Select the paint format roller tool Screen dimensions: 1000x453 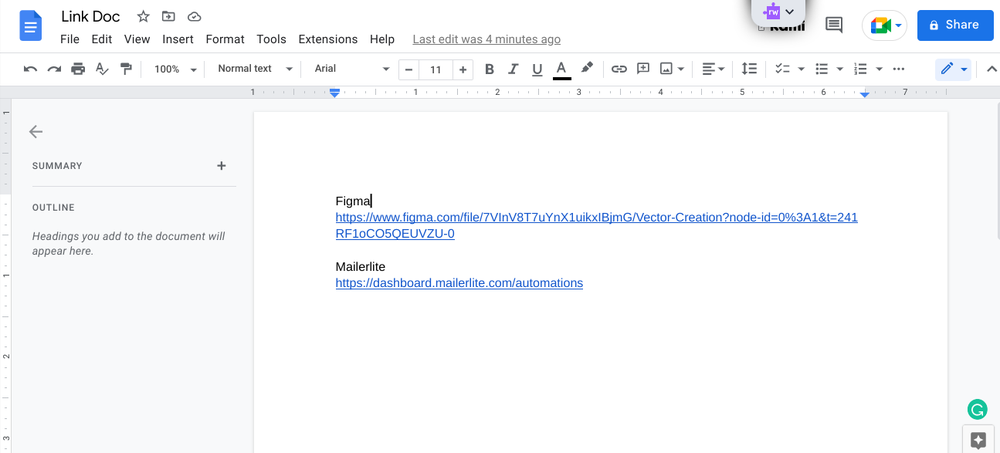(126, 69)
